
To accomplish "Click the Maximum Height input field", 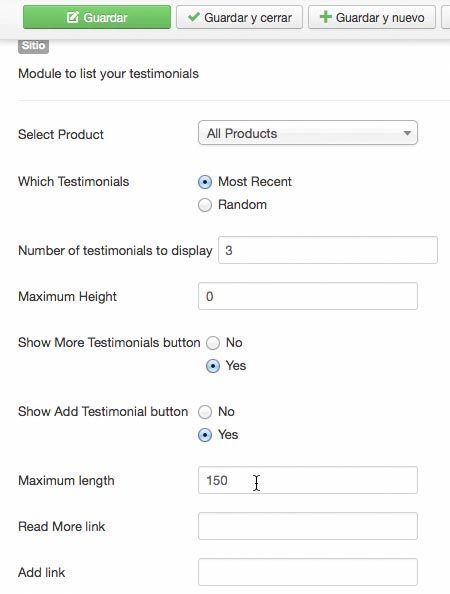I will pyautogui.click(x=308, y=296).
